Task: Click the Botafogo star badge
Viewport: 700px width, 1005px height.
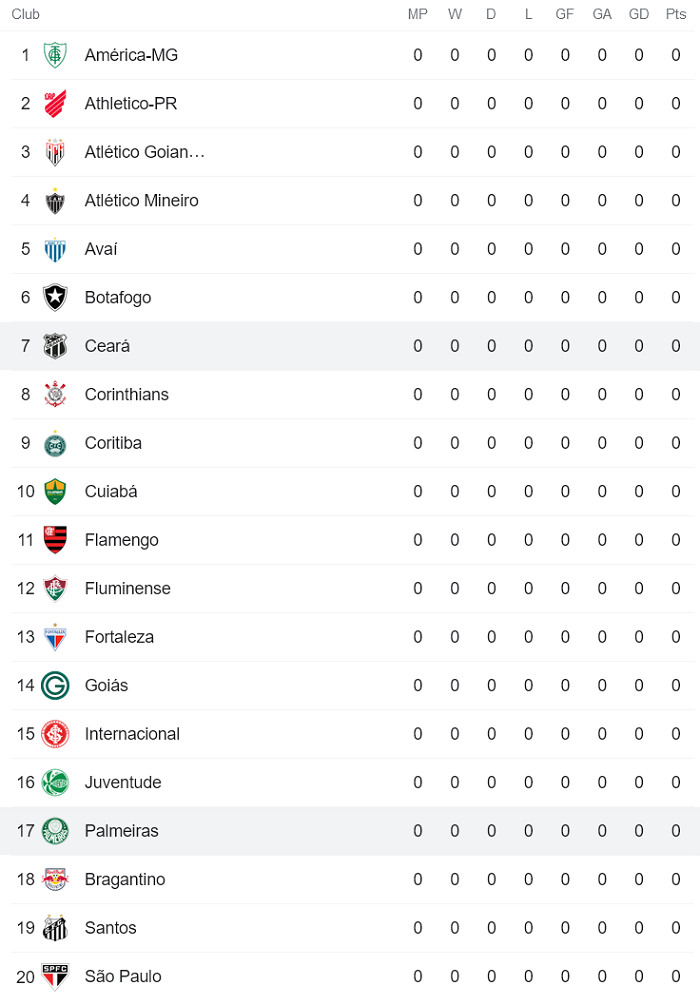Action: pos(55,297)
